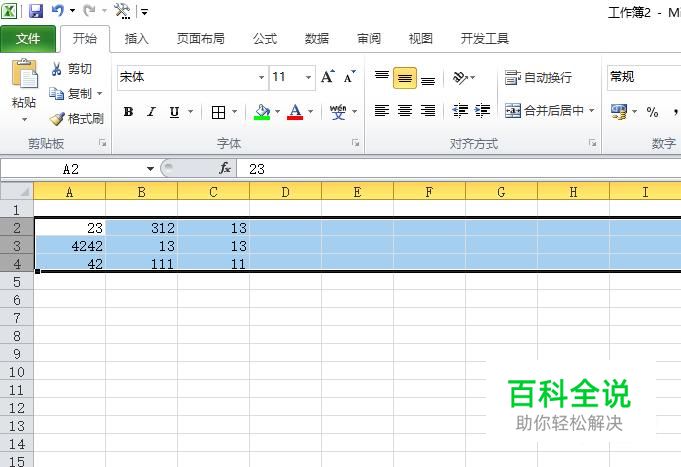Apply the green fill color bucket
Viewport: 681px width, 467px height.
(x=262, y=112)
